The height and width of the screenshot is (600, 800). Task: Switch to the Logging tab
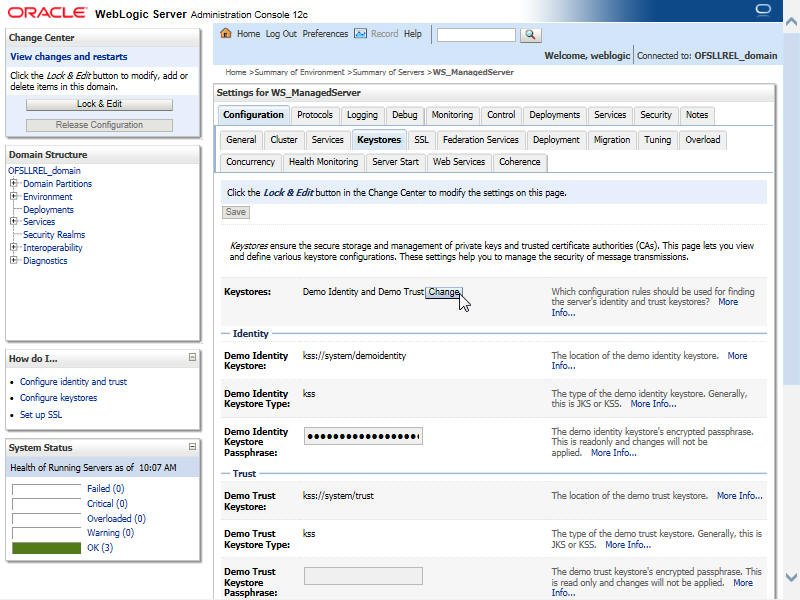362,115
